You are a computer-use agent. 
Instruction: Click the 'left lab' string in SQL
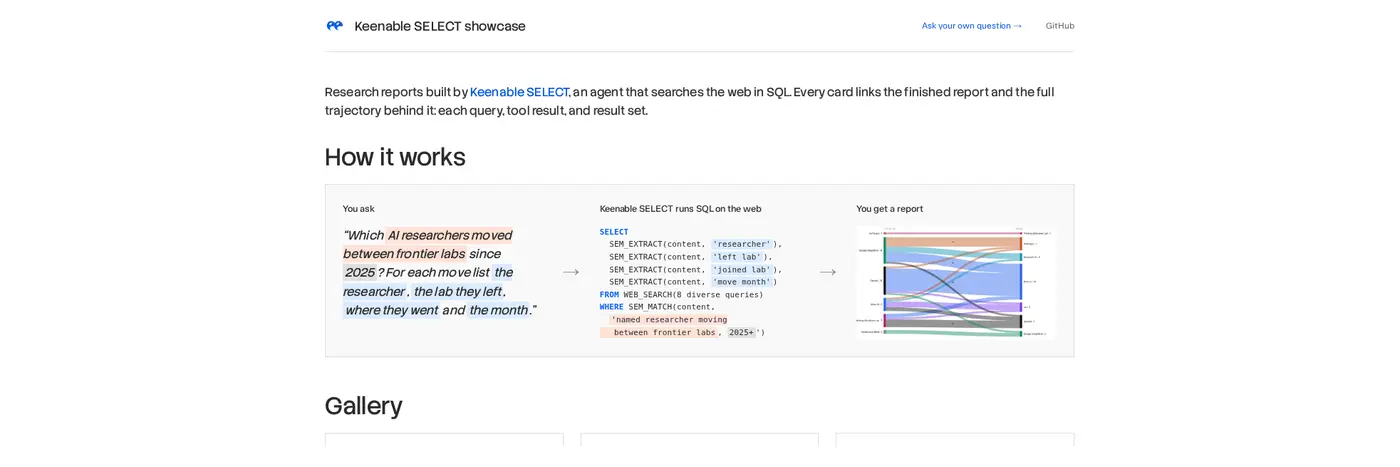click(737, 257)
